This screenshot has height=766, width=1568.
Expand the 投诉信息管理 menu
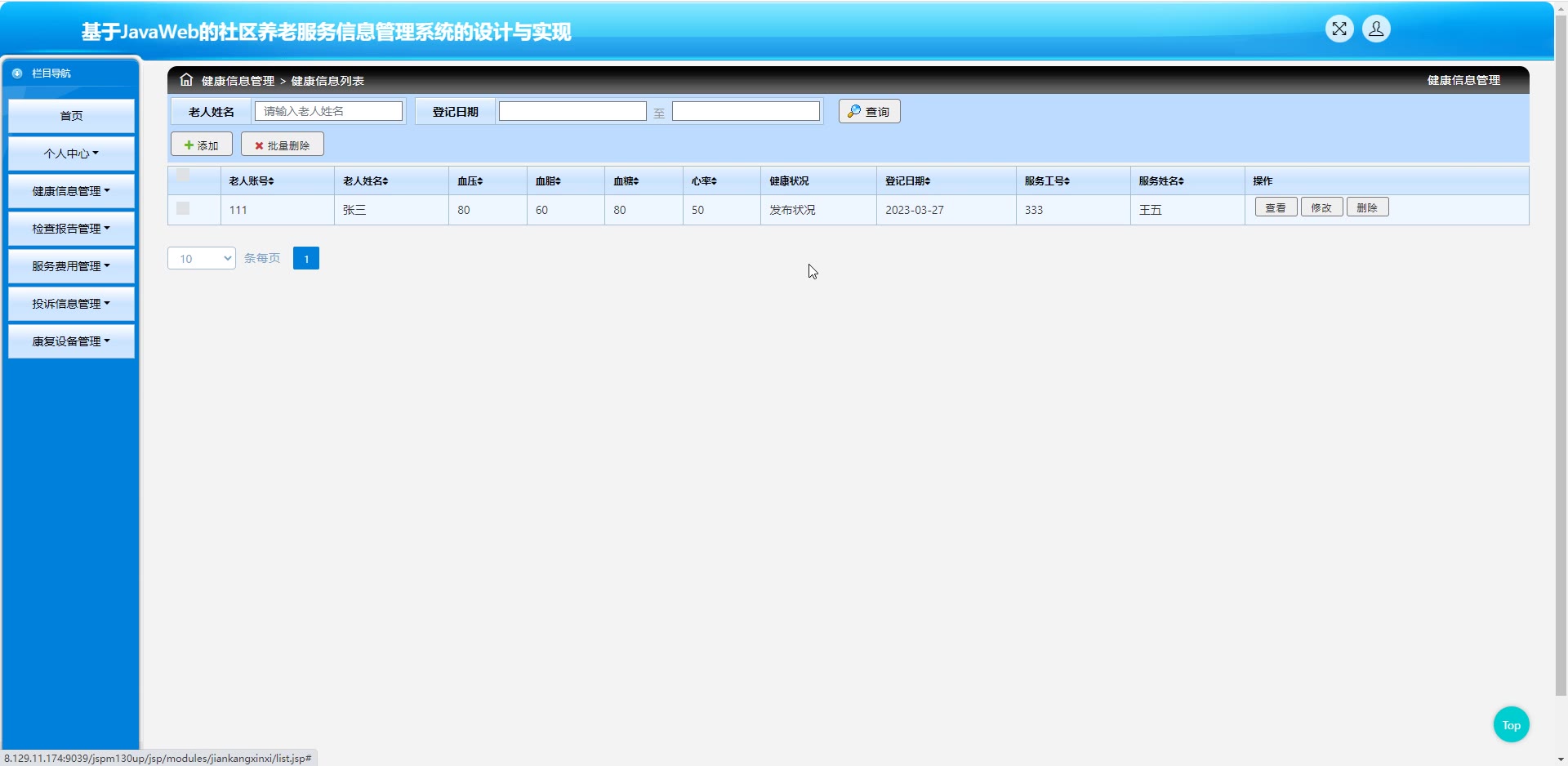pos(71,304)
